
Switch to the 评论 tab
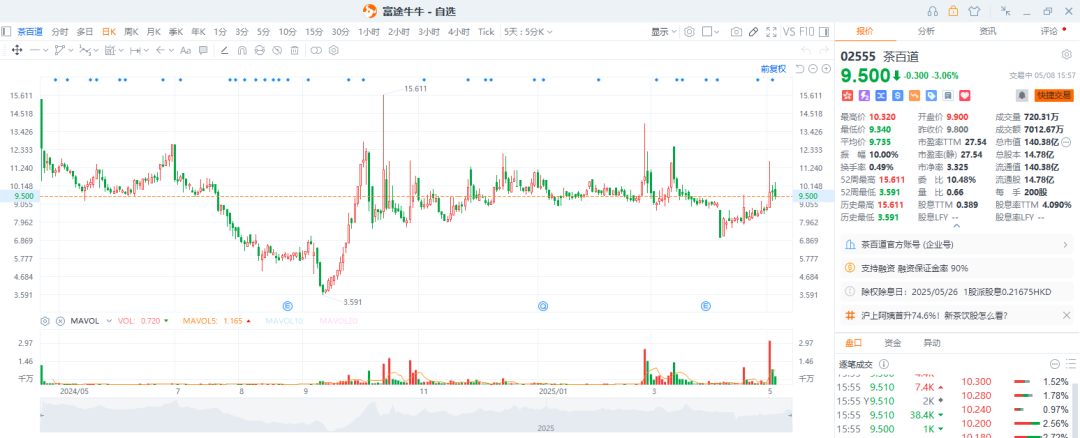click(1049, 32)
